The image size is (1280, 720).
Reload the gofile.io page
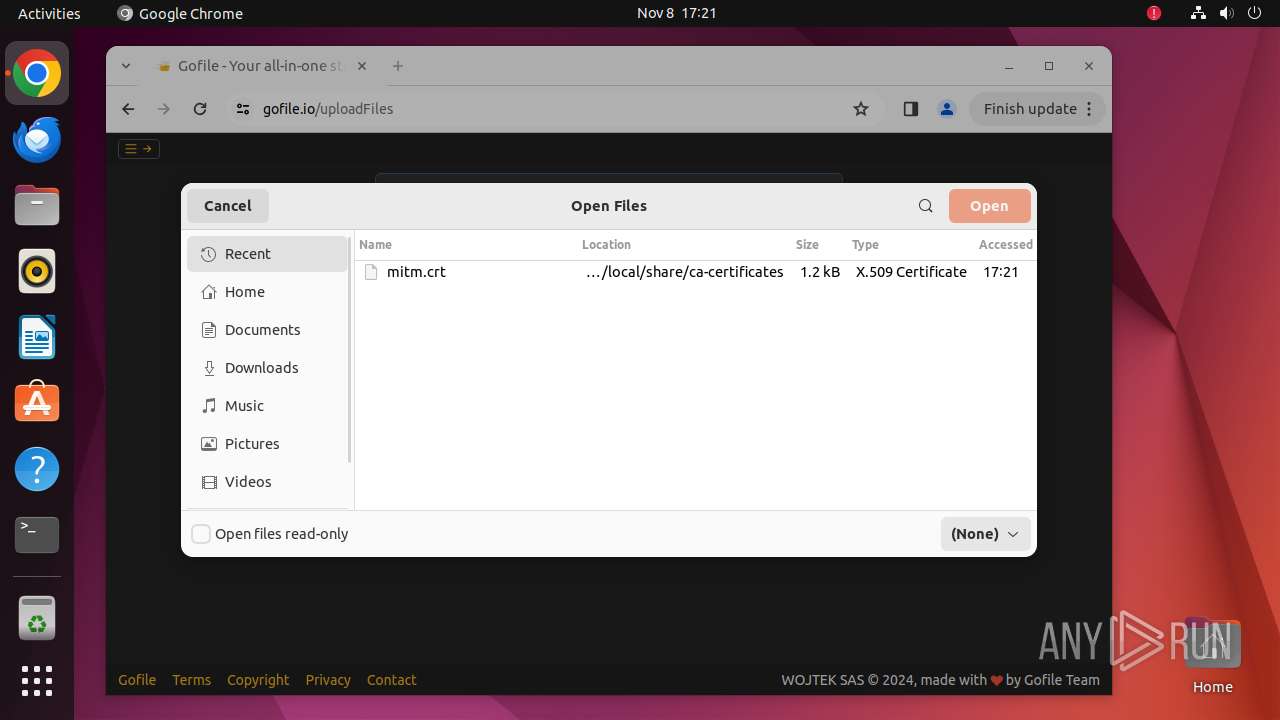200,109
